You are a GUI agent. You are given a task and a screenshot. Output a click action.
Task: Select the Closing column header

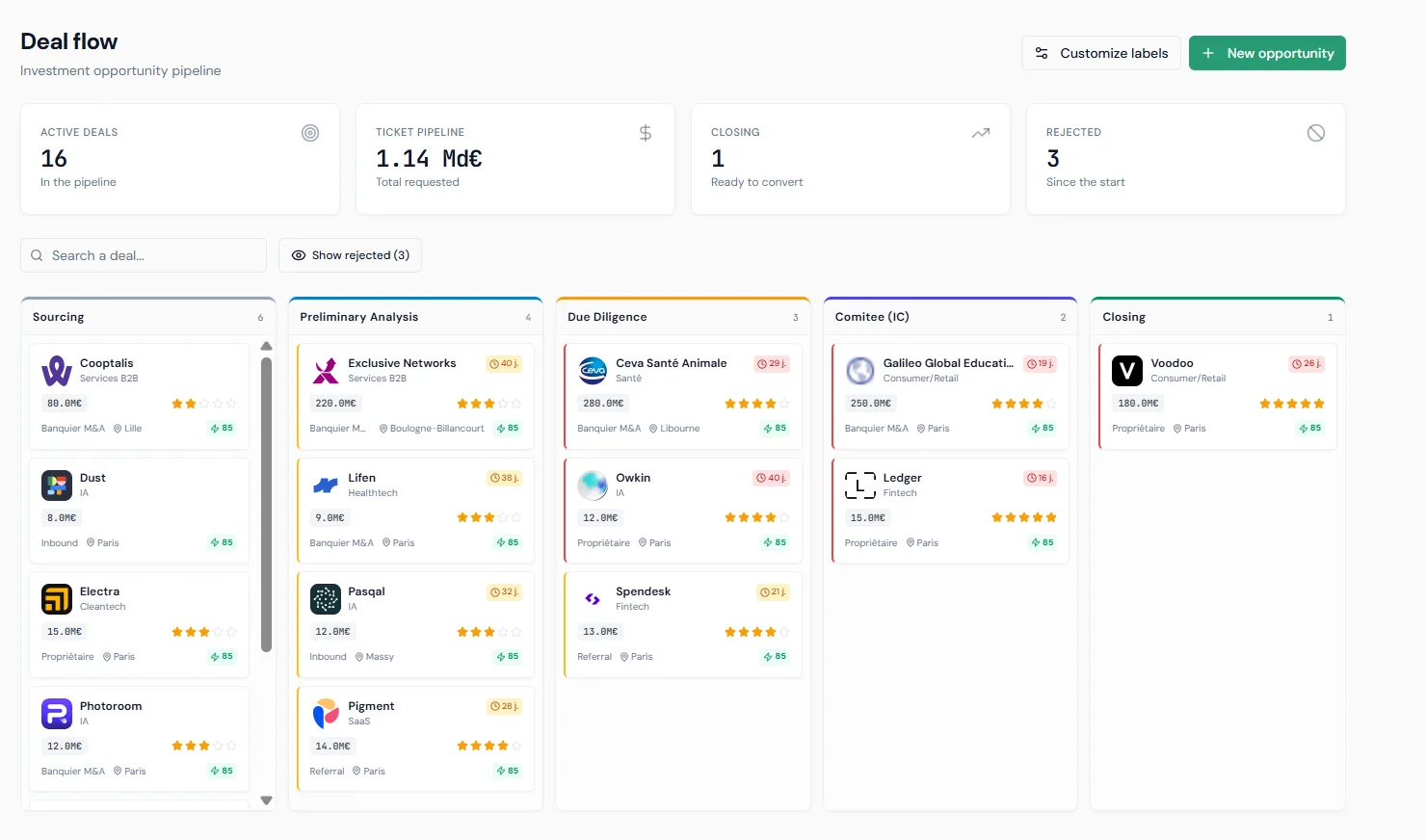pos(1218,317)
